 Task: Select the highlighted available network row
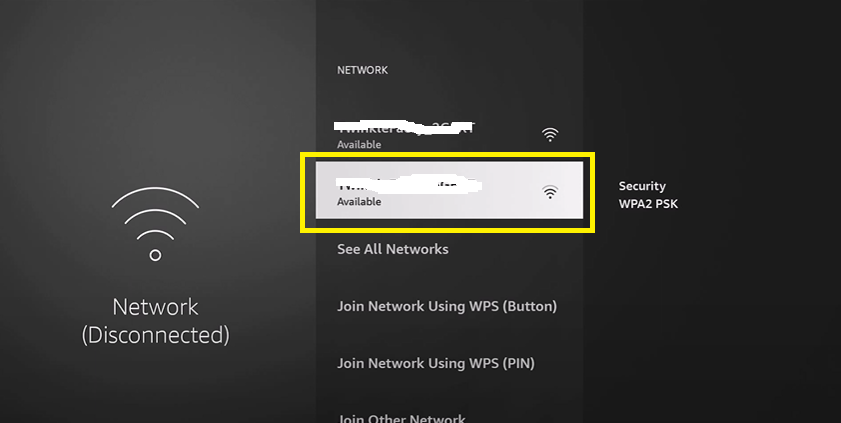(x=449, y=190)
